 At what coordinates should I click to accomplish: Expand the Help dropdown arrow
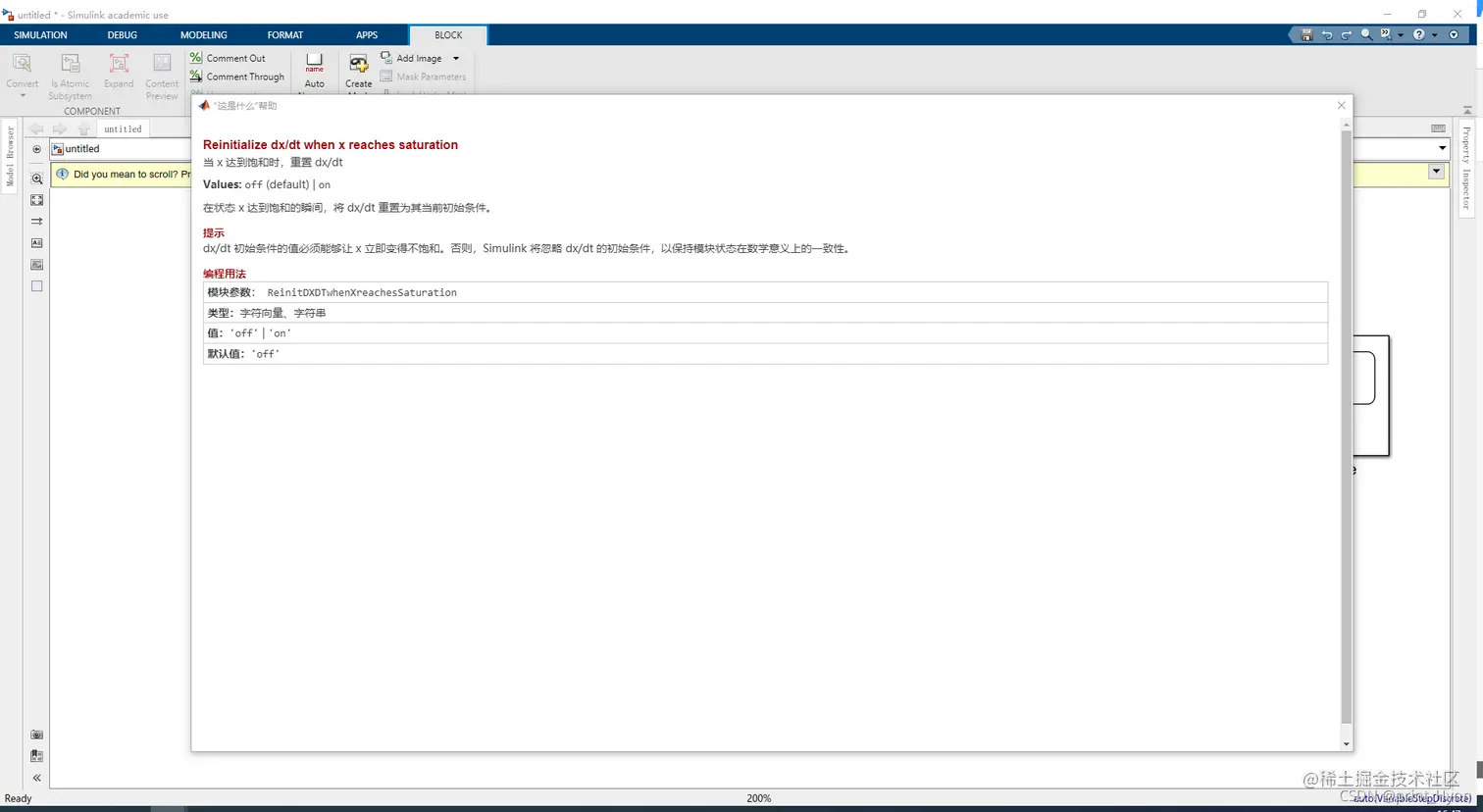pyautogui.click(x=1434, y=35)
